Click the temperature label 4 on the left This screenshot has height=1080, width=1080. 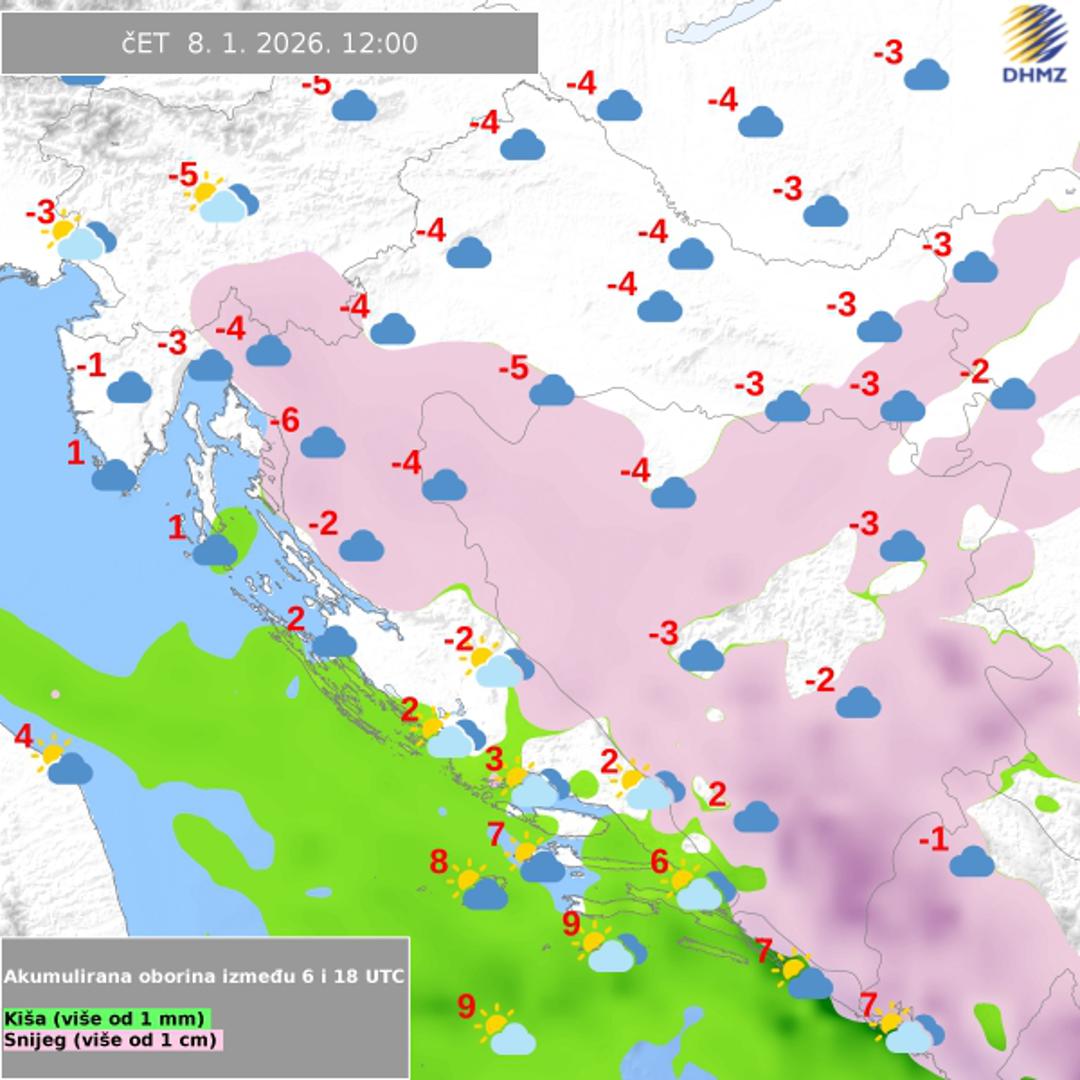pyautogui.click(x=23, y=737)
